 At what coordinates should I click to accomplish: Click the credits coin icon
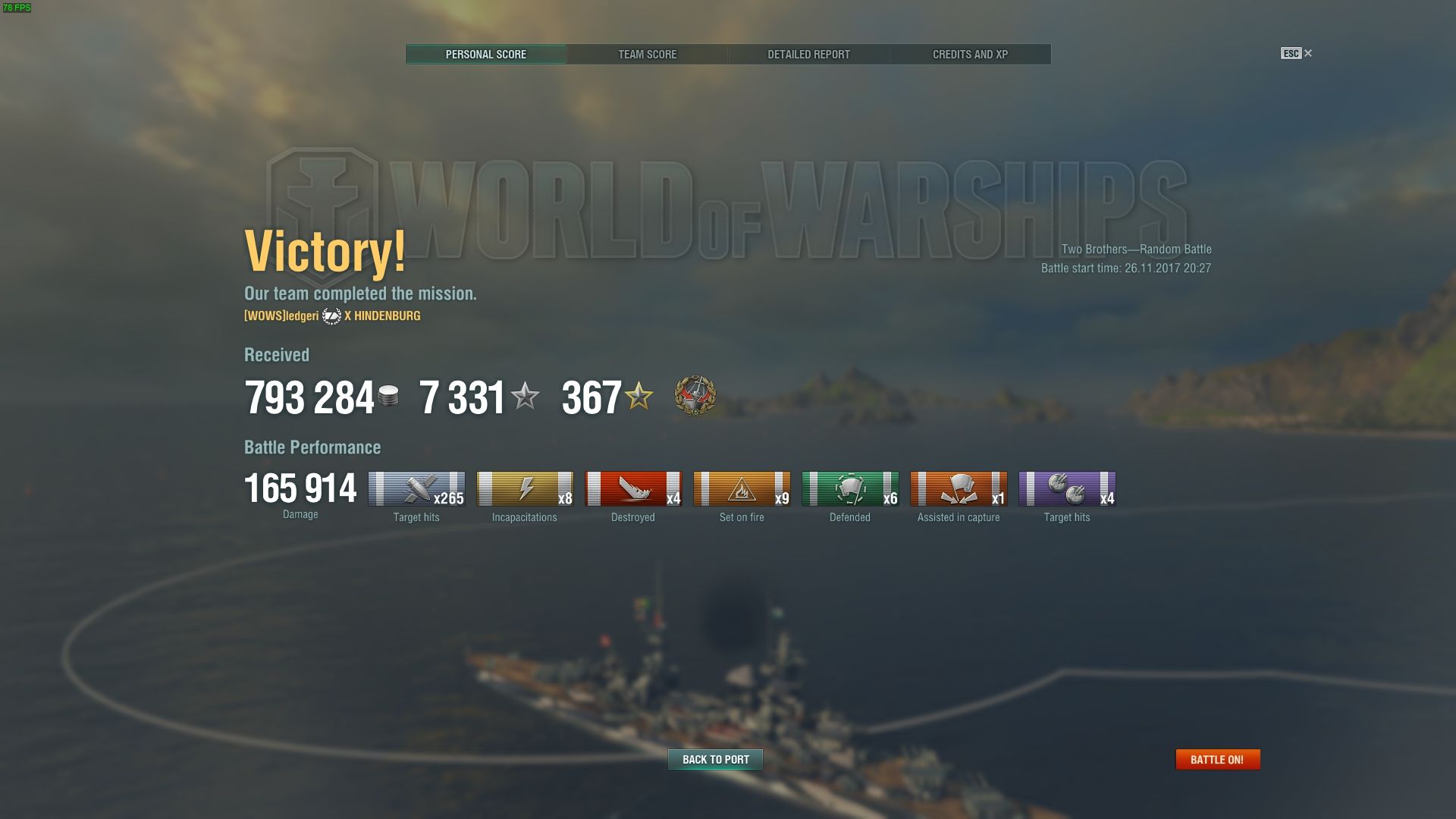click(388, 396)
